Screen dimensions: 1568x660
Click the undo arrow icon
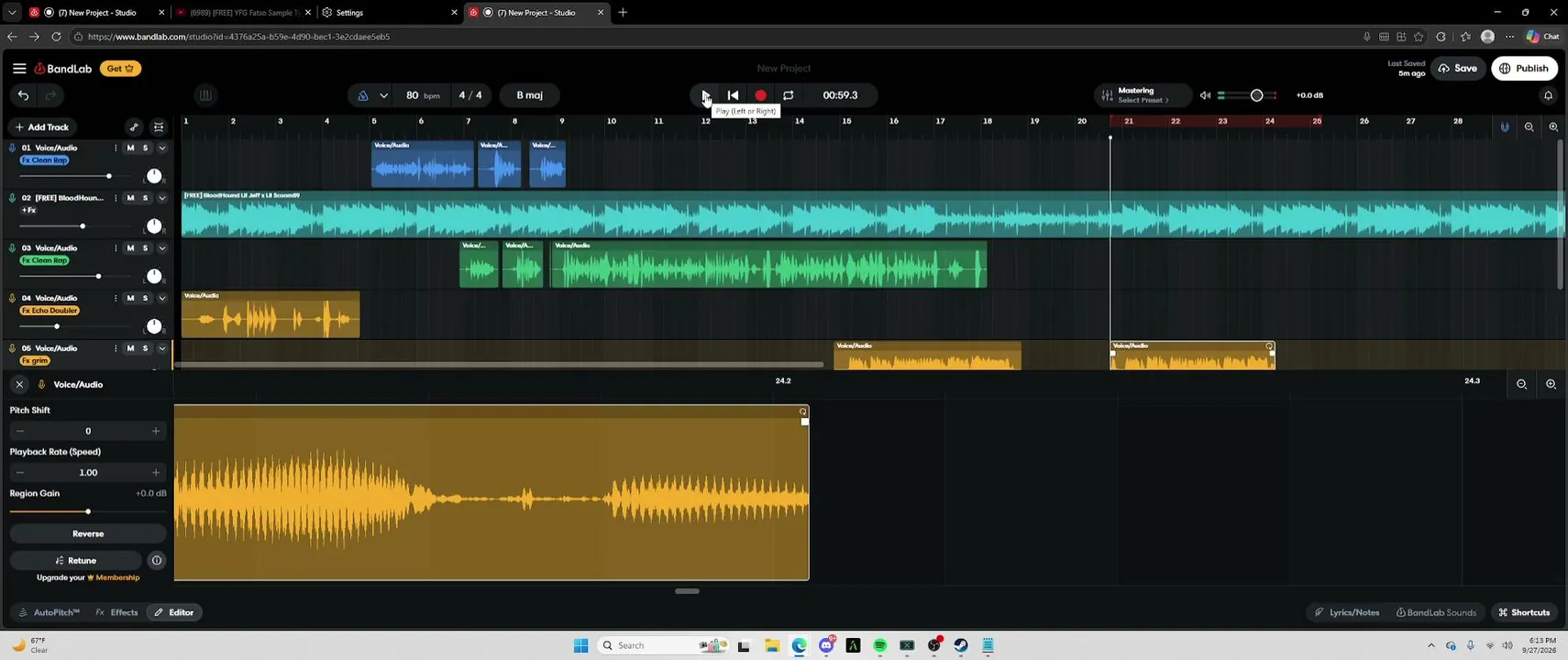(x=24, y=95)
